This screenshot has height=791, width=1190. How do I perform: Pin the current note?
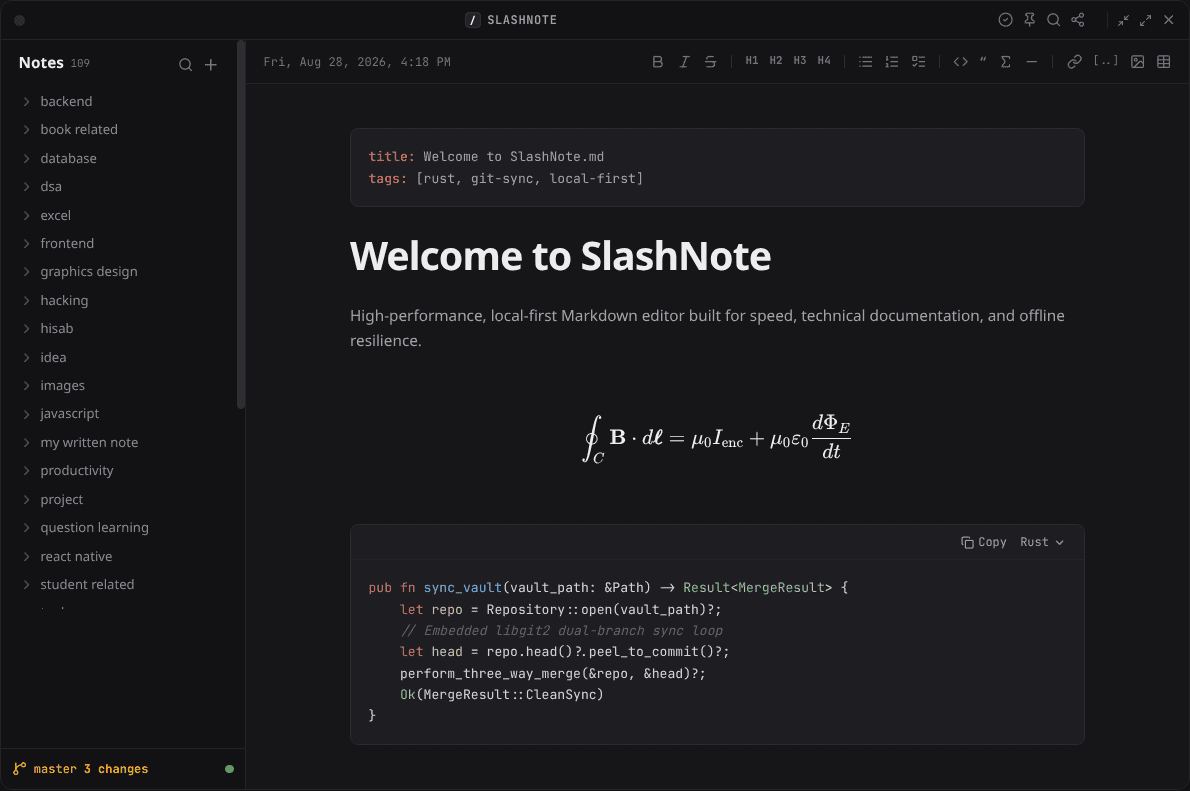[x=1030, y=20]
